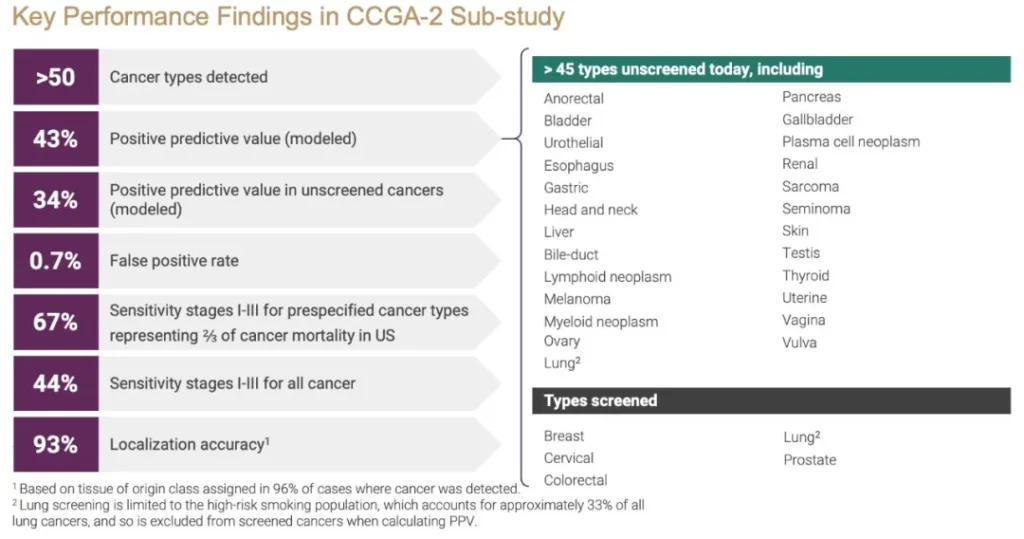Select the 44% purple stat box
This screenshot has height=539, width=1024.
pyautogui.click(x=56, y=384)
